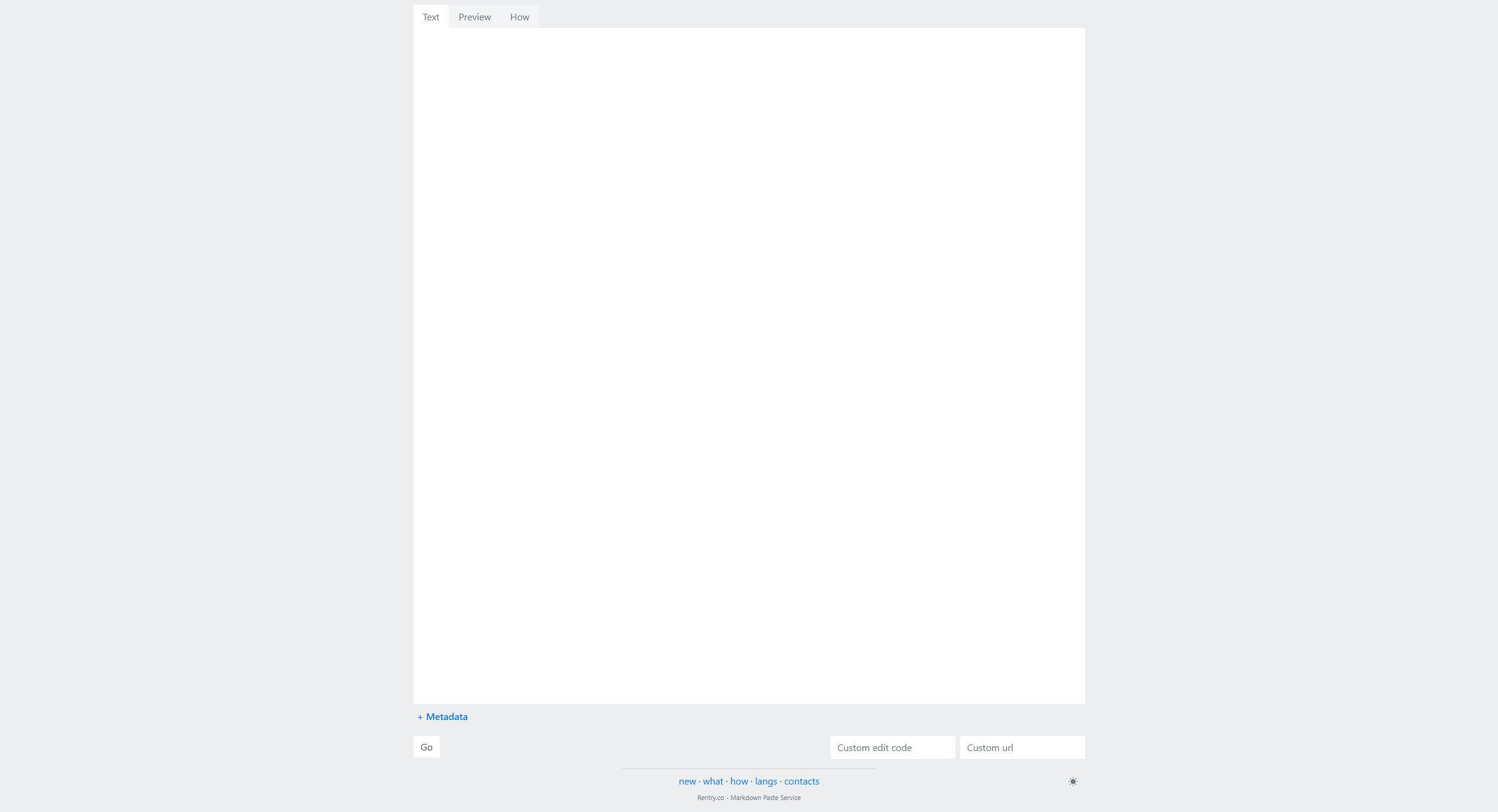The height and width of the screenshot is (812, 1498).
Task: Open the new footer link
Action: pyautogui.click(x=687, y=781)
